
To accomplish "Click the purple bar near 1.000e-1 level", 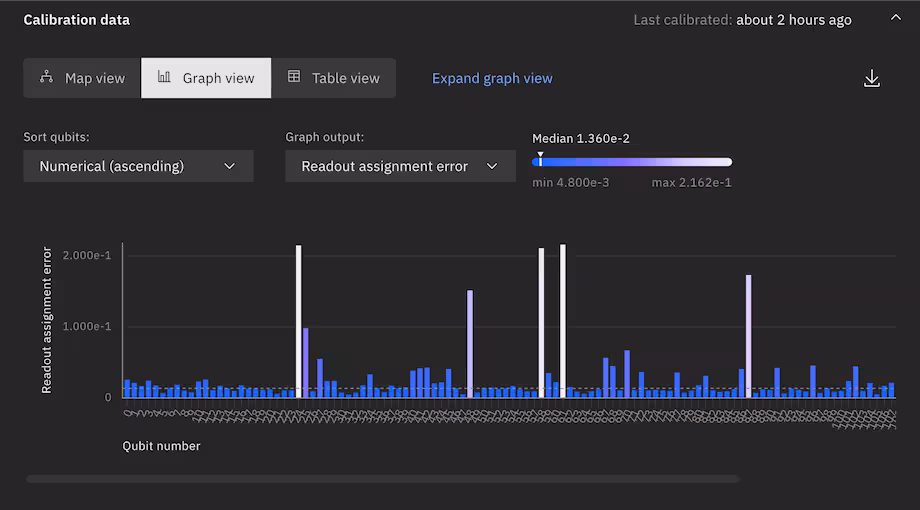I will point(306,363).
